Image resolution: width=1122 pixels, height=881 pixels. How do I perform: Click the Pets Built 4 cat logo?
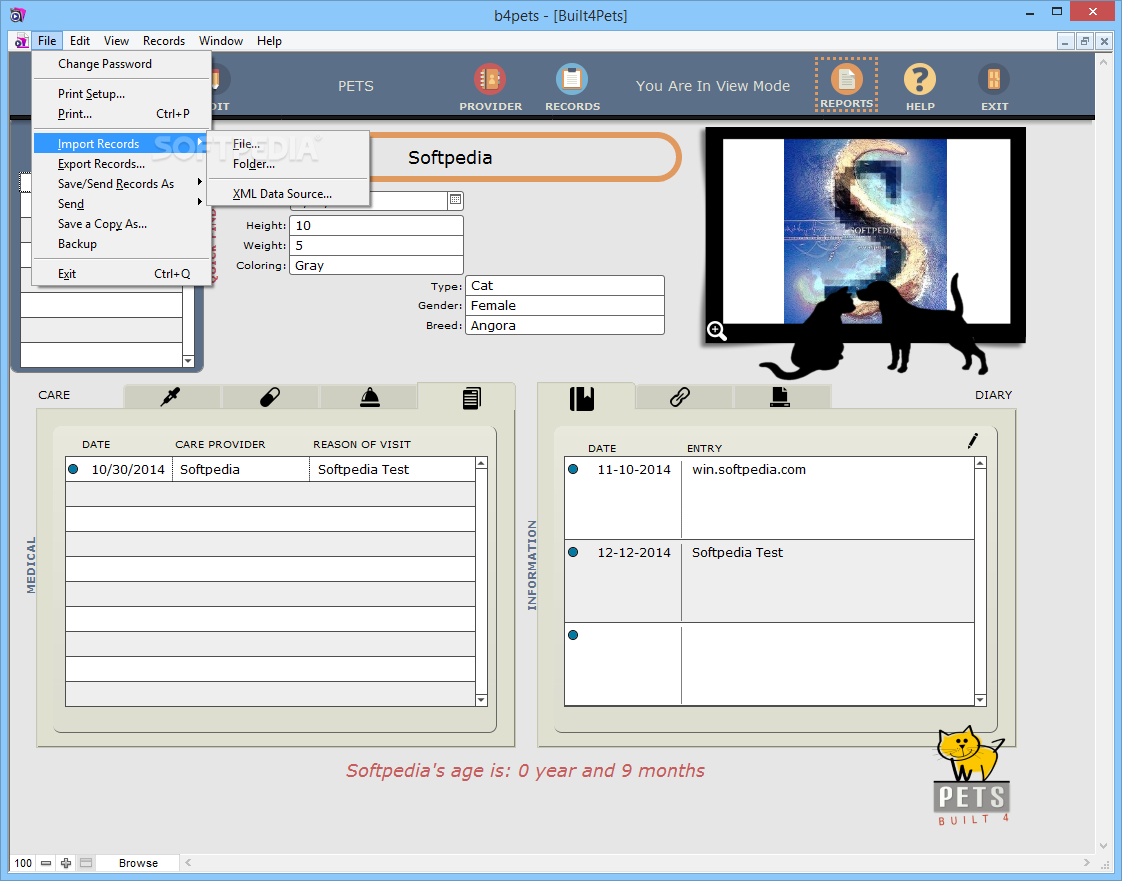tap(972, 776)
